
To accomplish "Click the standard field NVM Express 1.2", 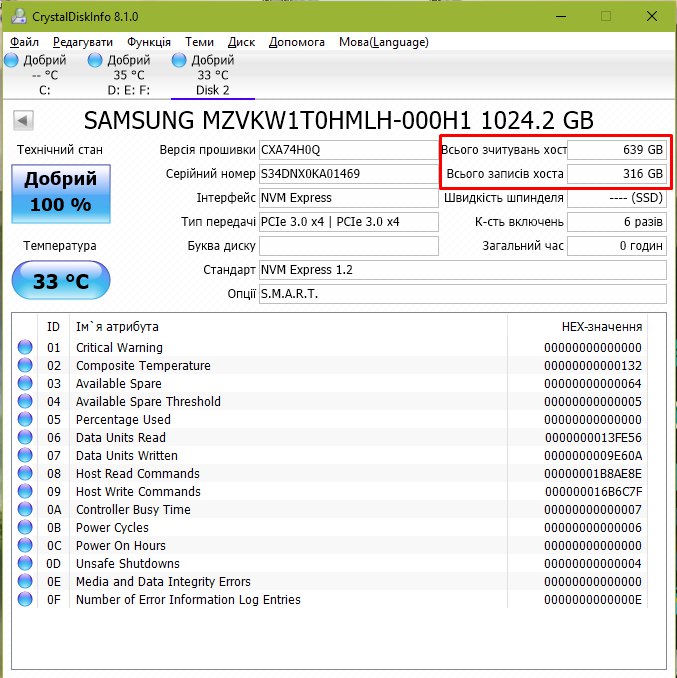I will (463, 270).
